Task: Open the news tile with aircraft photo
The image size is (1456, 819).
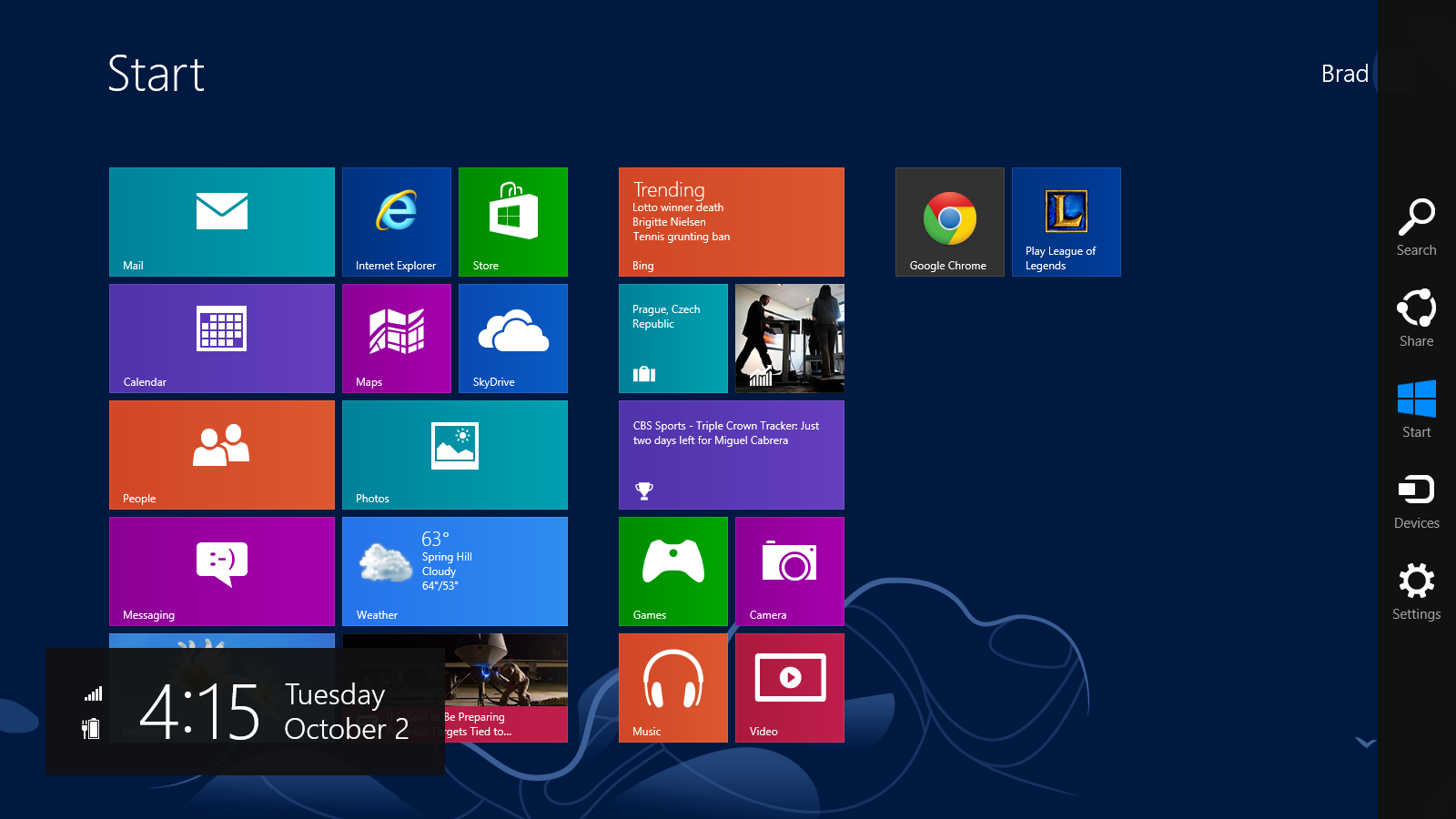Action: [506, 688]
